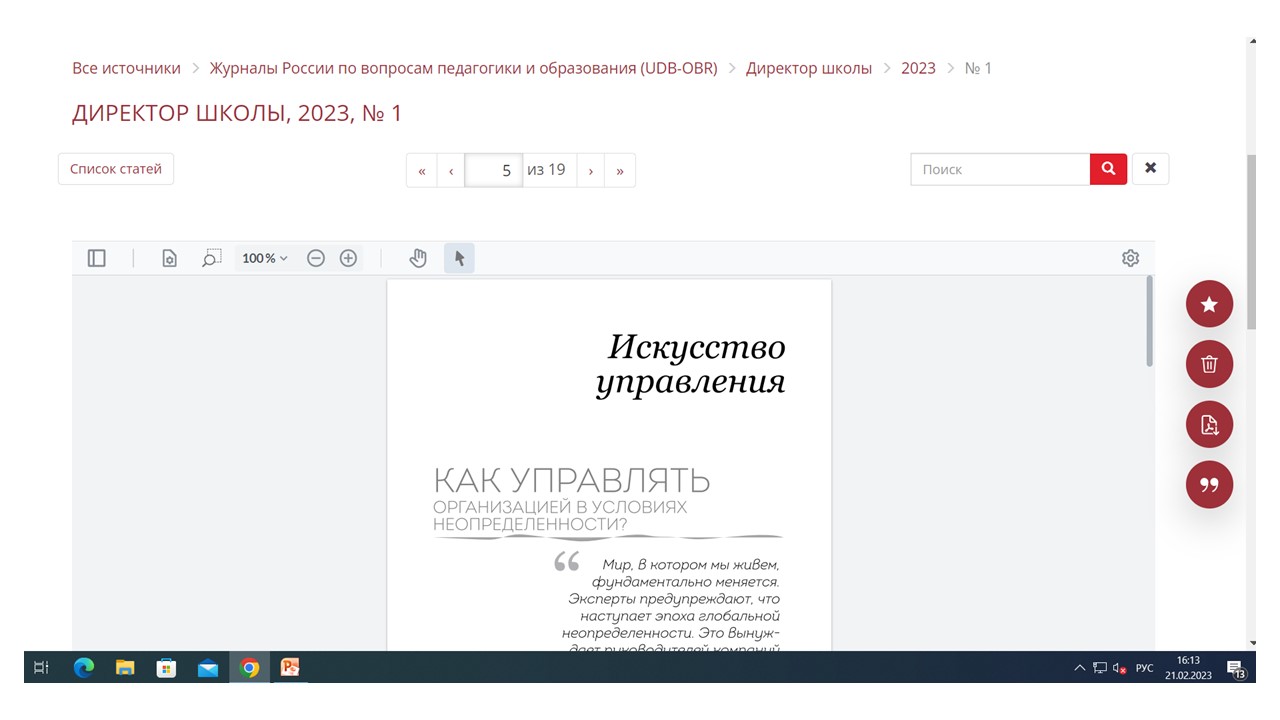This screenshot has width=1280, height=720.
Task: Download the PDF via round button
Action: [1209, 425]
